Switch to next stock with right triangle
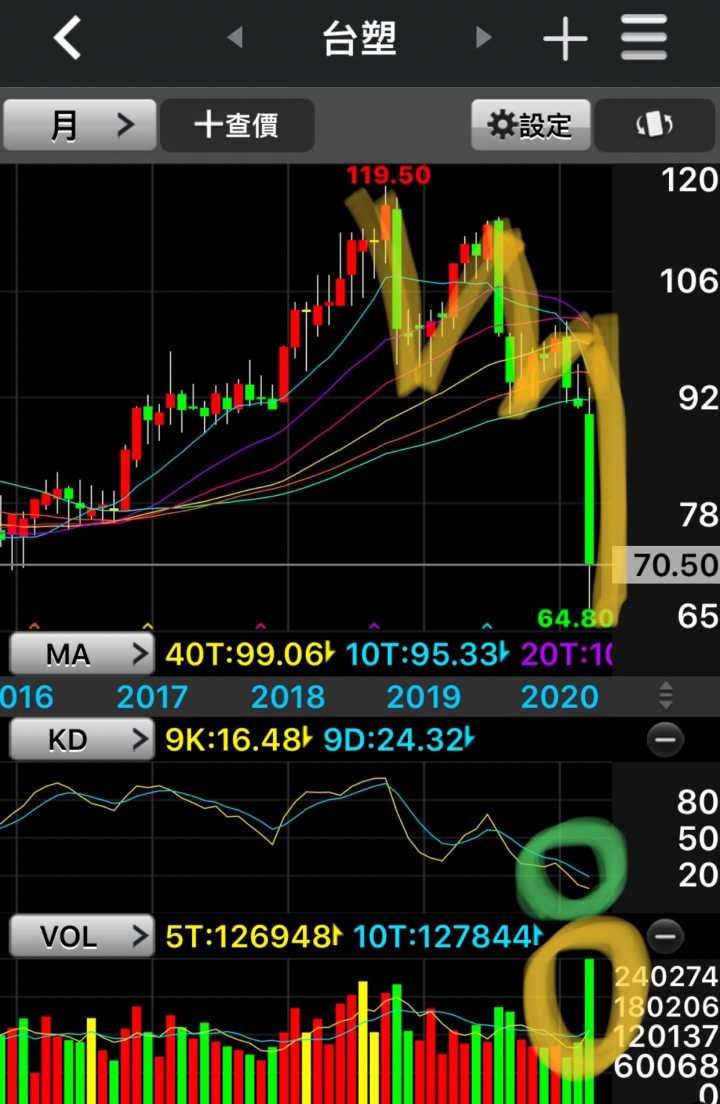The width and height of the screenshot is (720, 1104). [484, 37]
